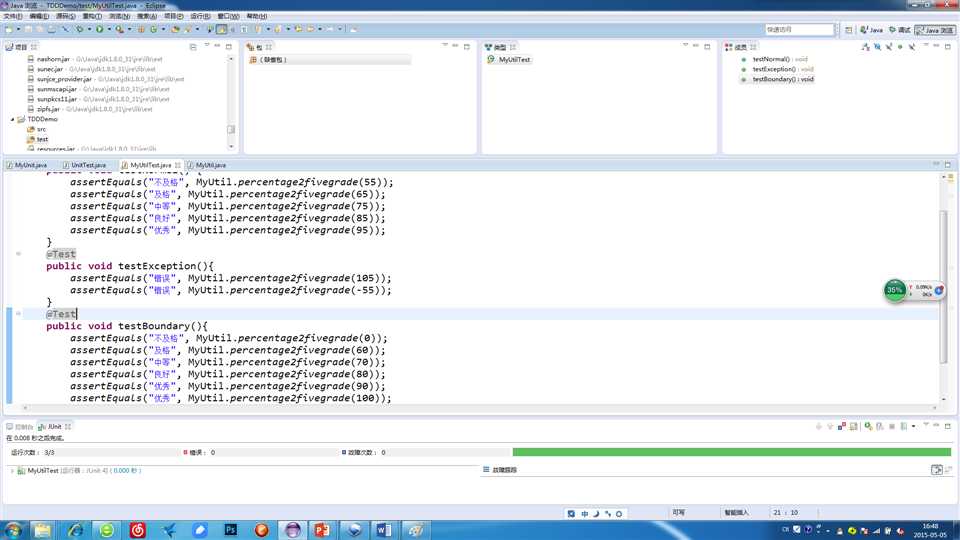The image size is (960, 540).
Task: Open Photoshop from the taskbar
Action: [231, 530]
